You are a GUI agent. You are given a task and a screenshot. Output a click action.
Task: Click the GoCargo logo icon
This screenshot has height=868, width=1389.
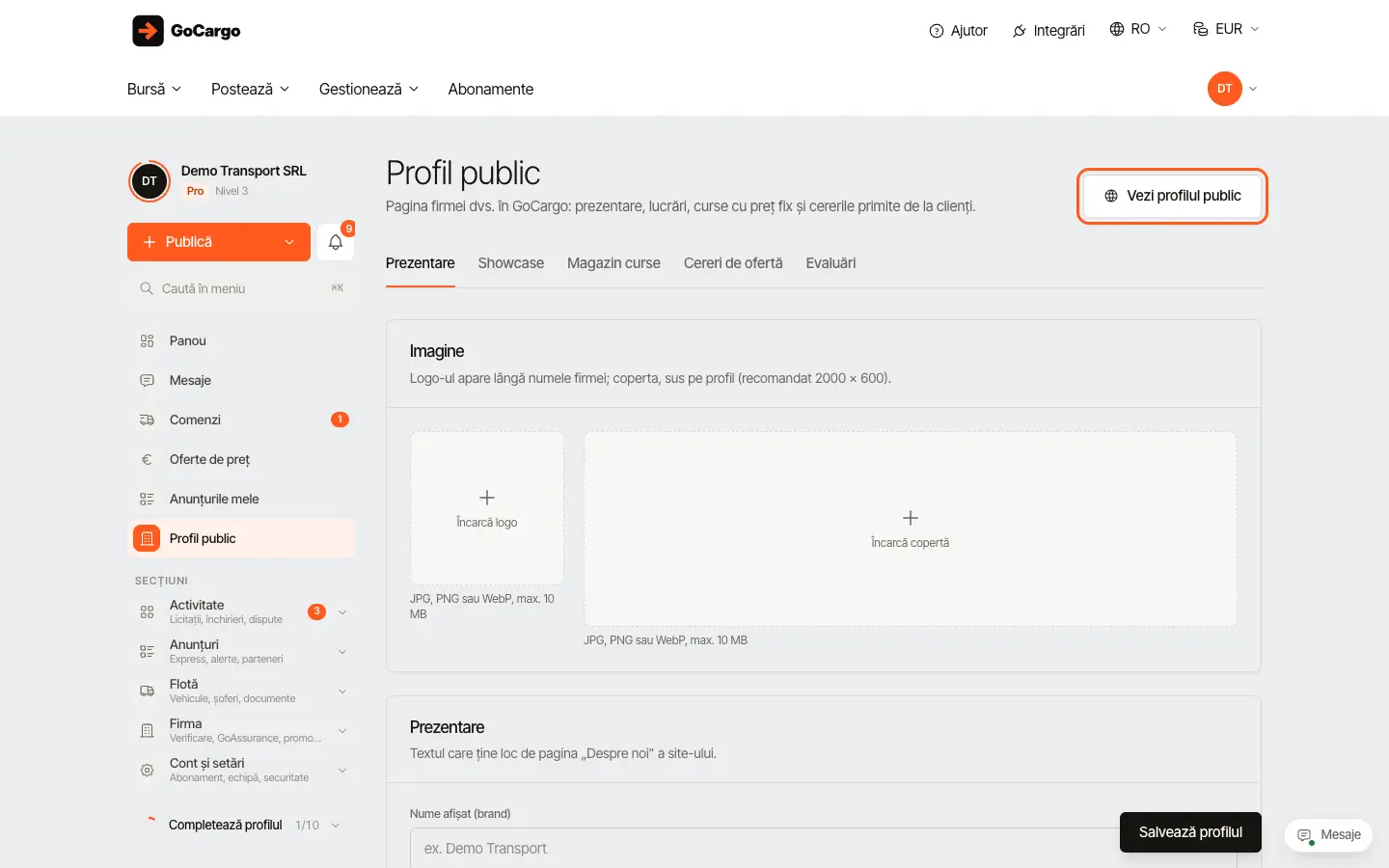click(148, 31)
